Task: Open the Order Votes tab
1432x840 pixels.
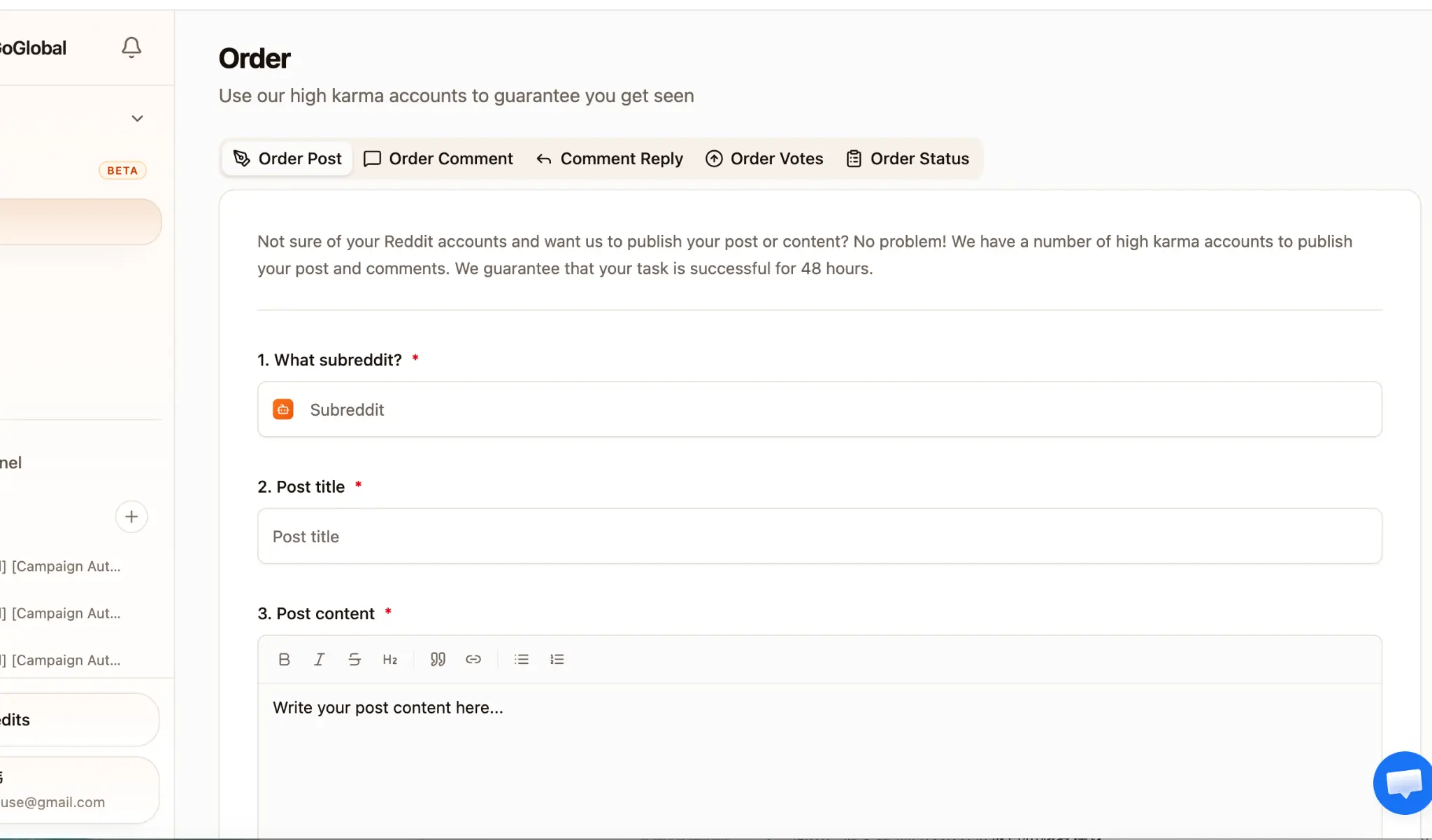Action: pyautogui.click(x=764, y=159)
